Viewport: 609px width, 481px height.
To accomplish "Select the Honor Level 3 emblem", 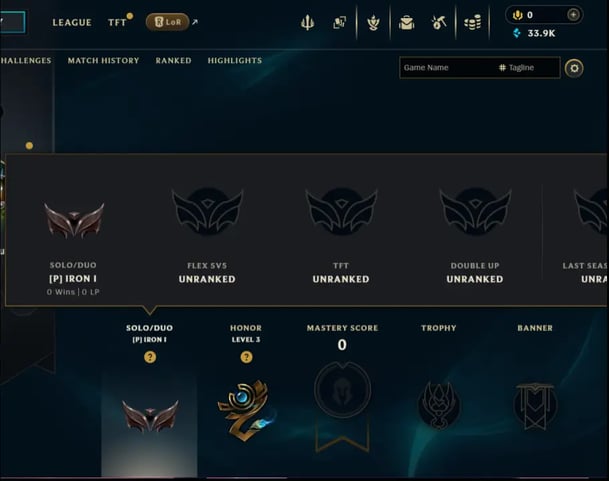I will point(246,410).
